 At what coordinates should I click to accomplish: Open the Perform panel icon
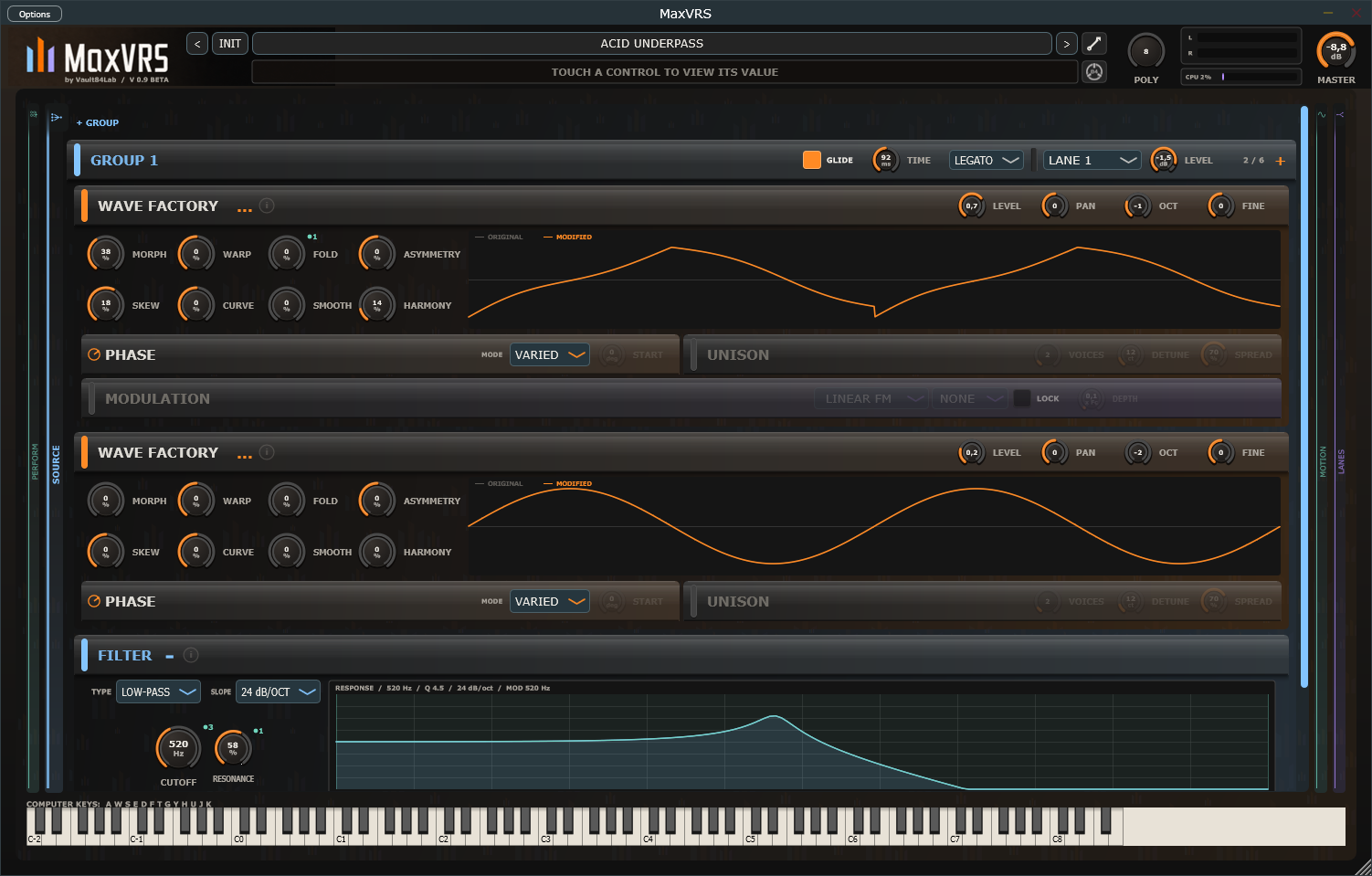pos(34,115)
